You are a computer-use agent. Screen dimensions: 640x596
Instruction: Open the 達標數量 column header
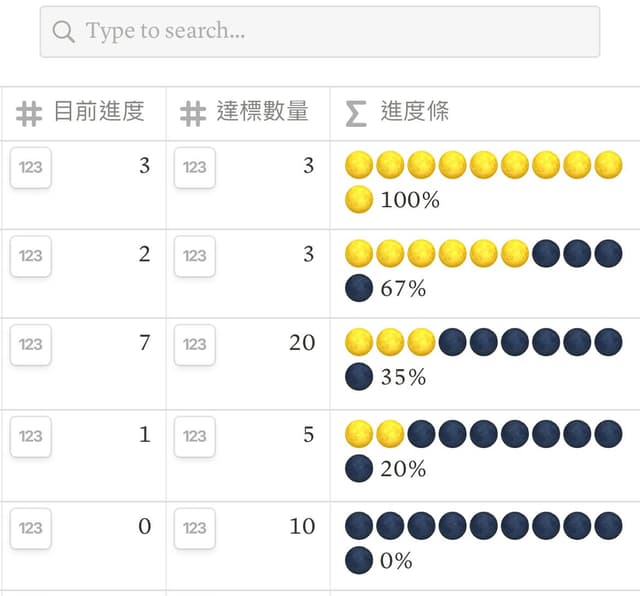point(248,113)
